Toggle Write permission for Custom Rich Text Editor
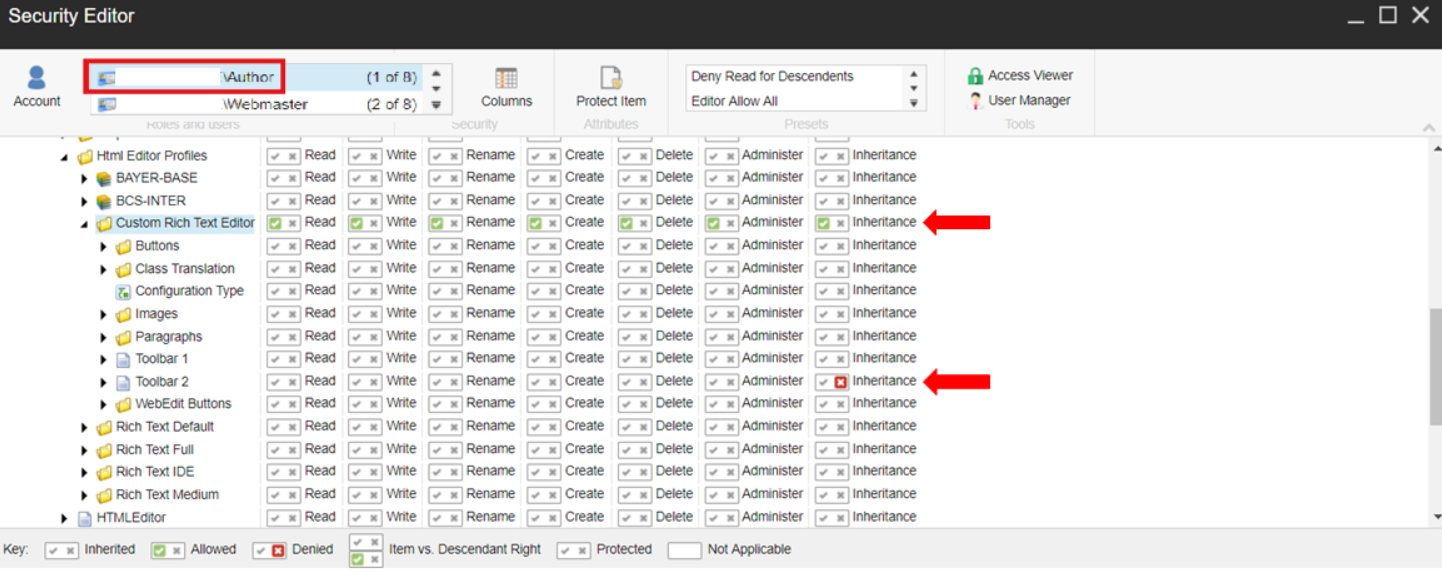This screenshot has height=573, width=1442. point(357,223)
